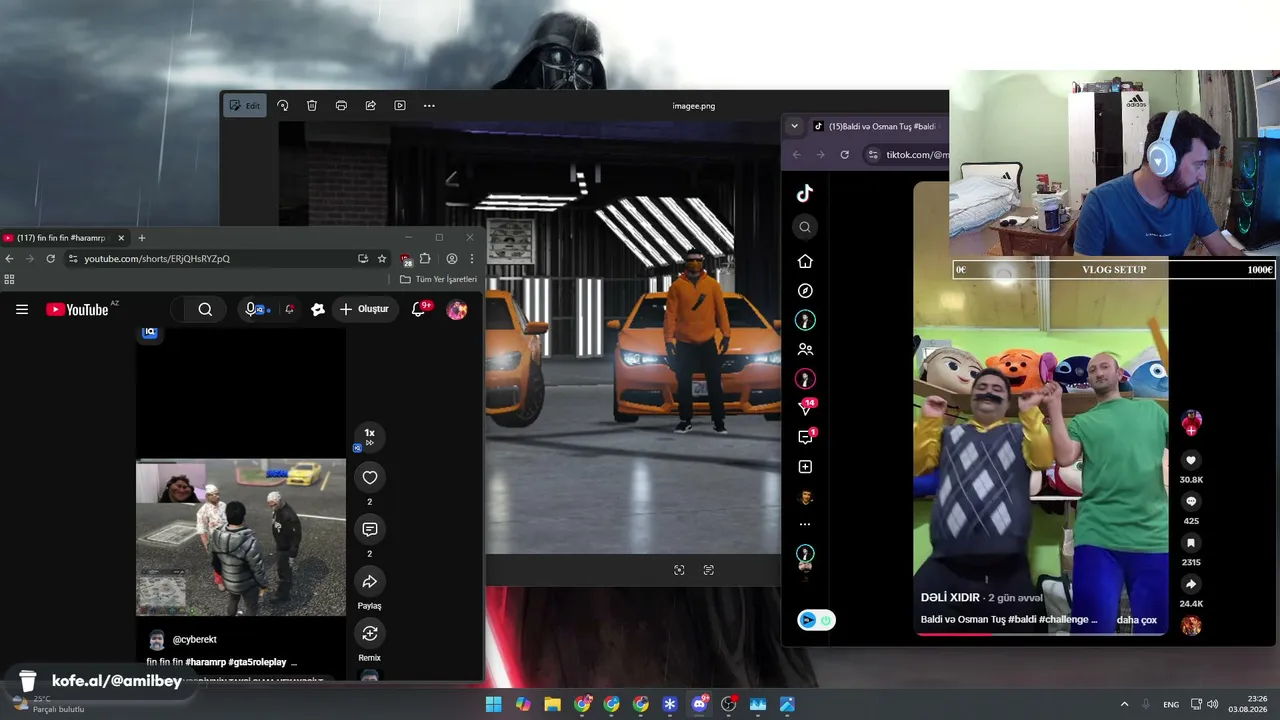This screenshot has height=720, width=1280.
Task: Delete imagee.png with the trash icon
Action: (312, 106)
